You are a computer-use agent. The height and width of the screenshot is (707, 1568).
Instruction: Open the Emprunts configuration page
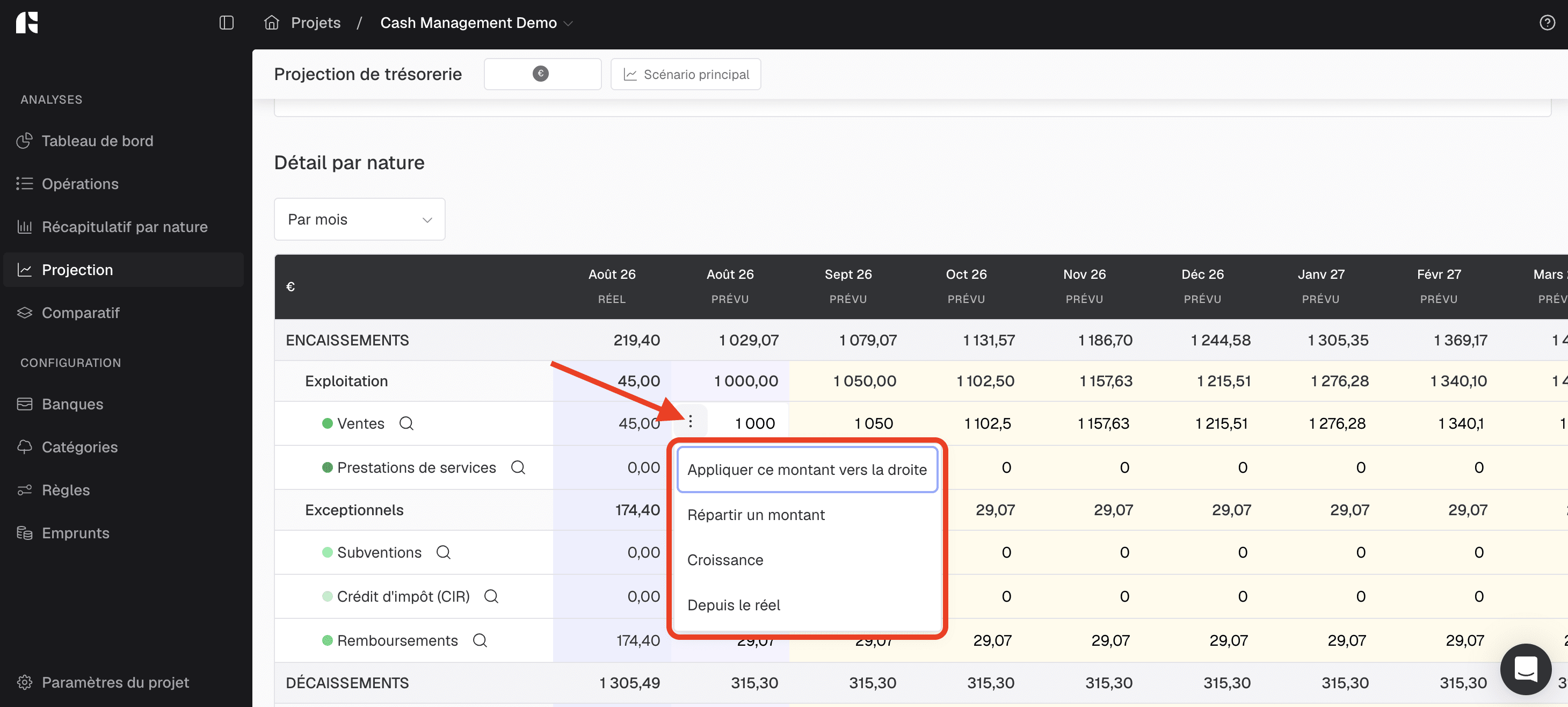[x=124, y=533]
